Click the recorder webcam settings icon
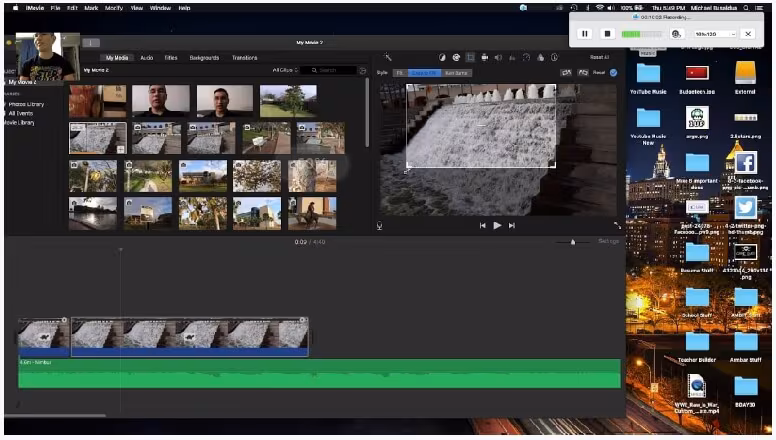The image size is (776, 440). pyautogui.click(x=676, y=34)
